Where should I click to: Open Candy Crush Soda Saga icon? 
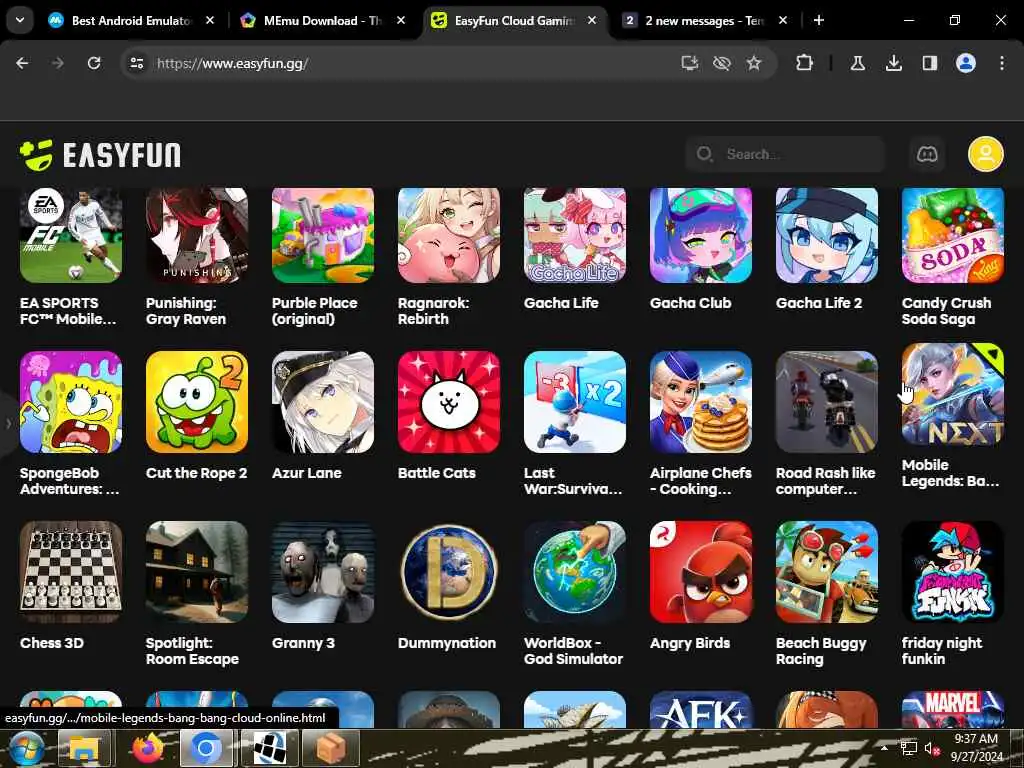(x=953, y=235)
